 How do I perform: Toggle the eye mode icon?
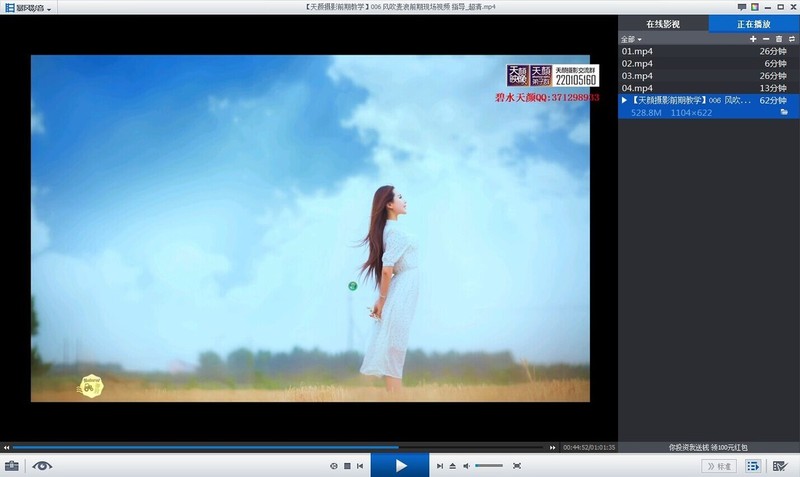point(42,466)
